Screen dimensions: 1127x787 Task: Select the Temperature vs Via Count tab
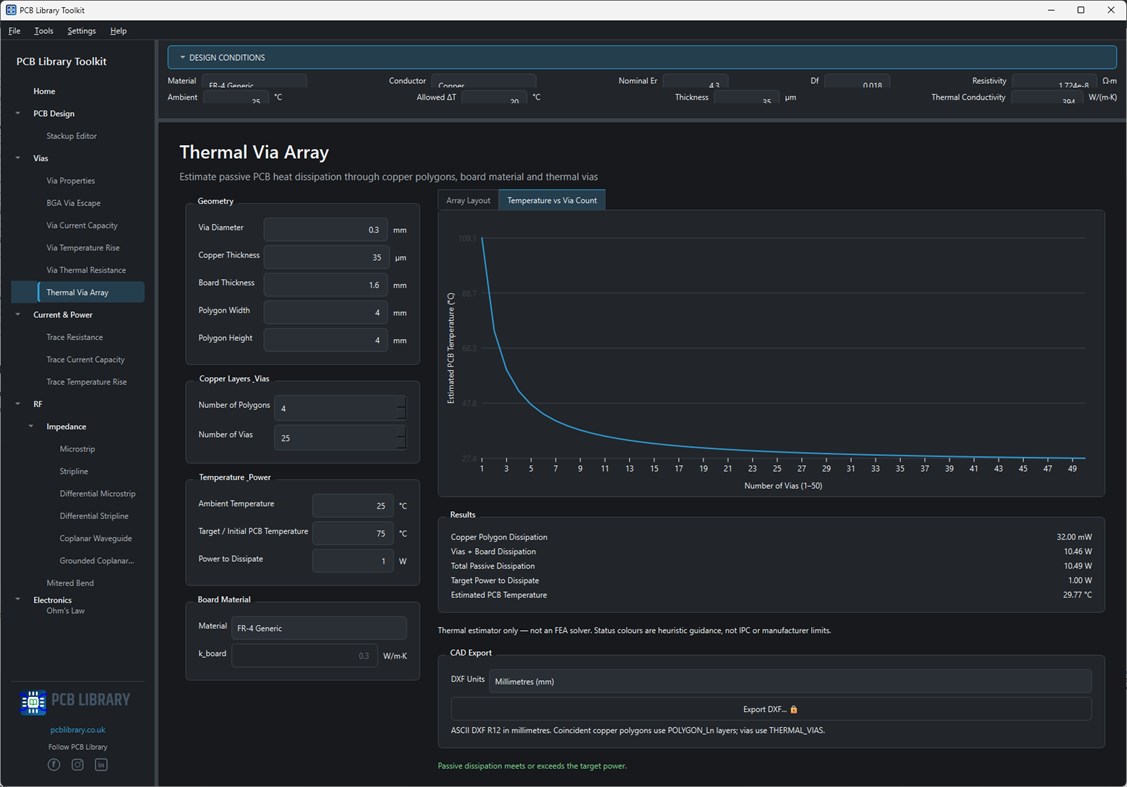coord(552,201)
